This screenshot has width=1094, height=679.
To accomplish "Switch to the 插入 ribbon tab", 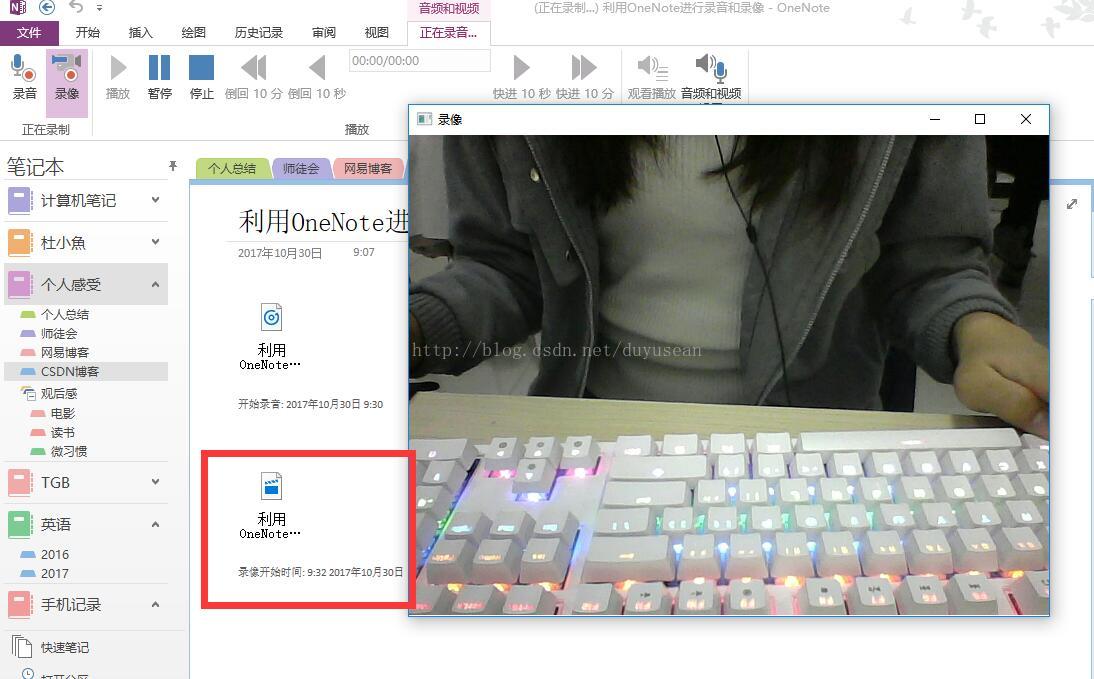I will (140, 33).
